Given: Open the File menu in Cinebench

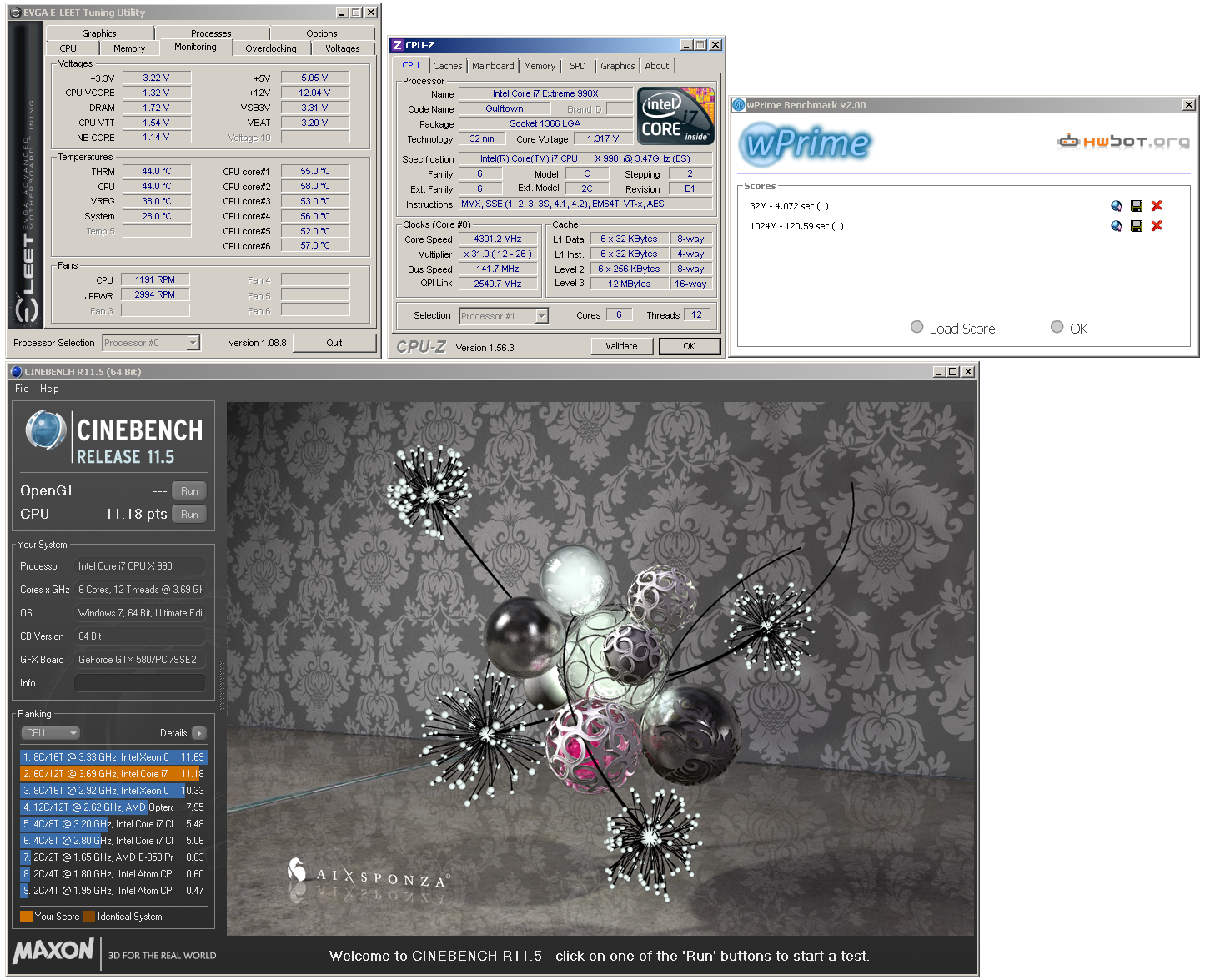Looking at the screenshot, I should (22, 389).
